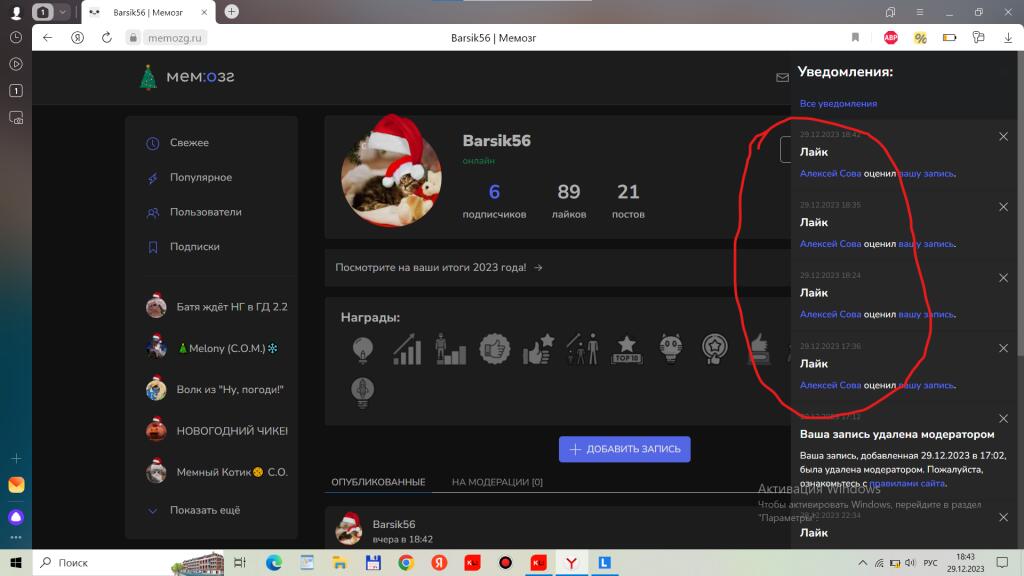Switch to the НА МОДЕРАЦИИ tab
The width and height of the screenshot is (1024, 576).
pos(497,482)
